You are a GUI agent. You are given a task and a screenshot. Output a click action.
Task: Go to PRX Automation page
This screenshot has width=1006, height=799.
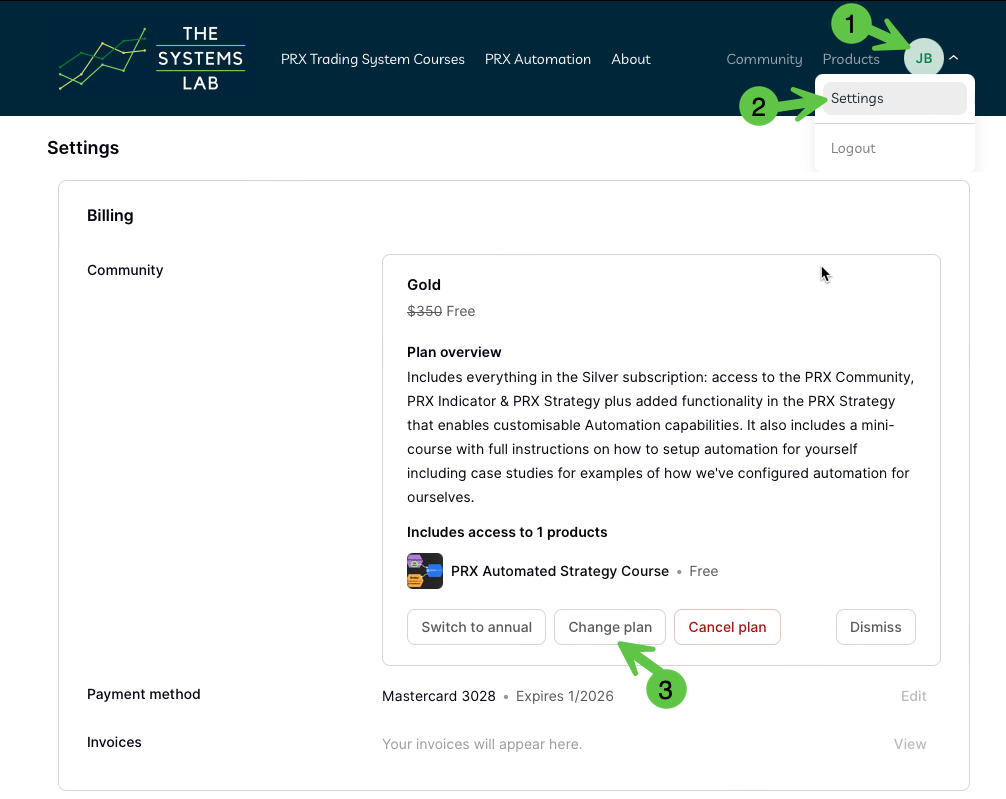coord(538,59)
